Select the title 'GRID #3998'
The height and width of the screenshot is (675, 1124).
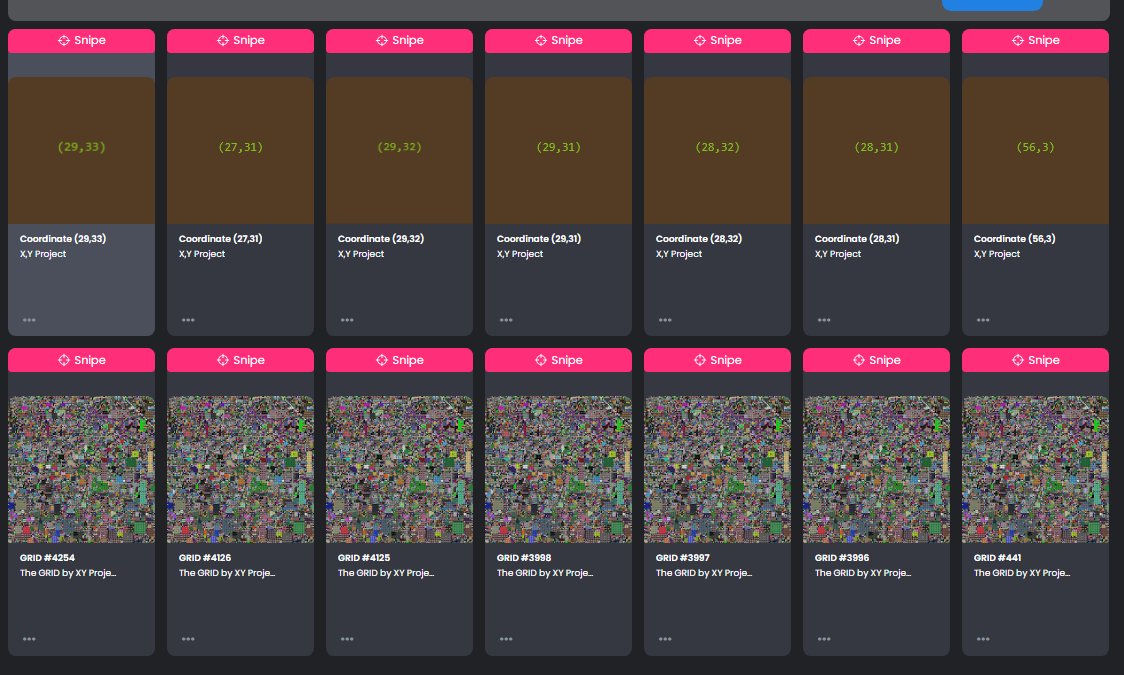524,557
